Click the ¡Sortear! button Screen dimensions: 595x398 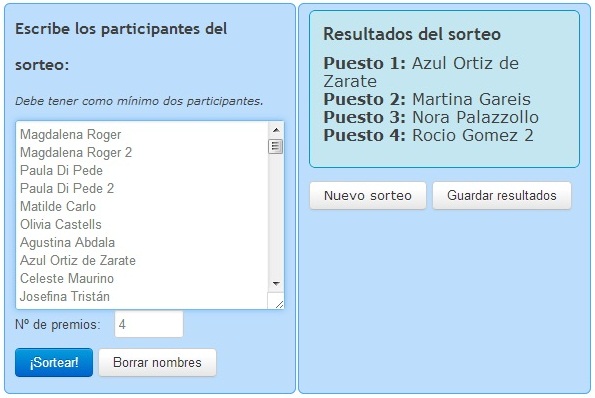54,362
